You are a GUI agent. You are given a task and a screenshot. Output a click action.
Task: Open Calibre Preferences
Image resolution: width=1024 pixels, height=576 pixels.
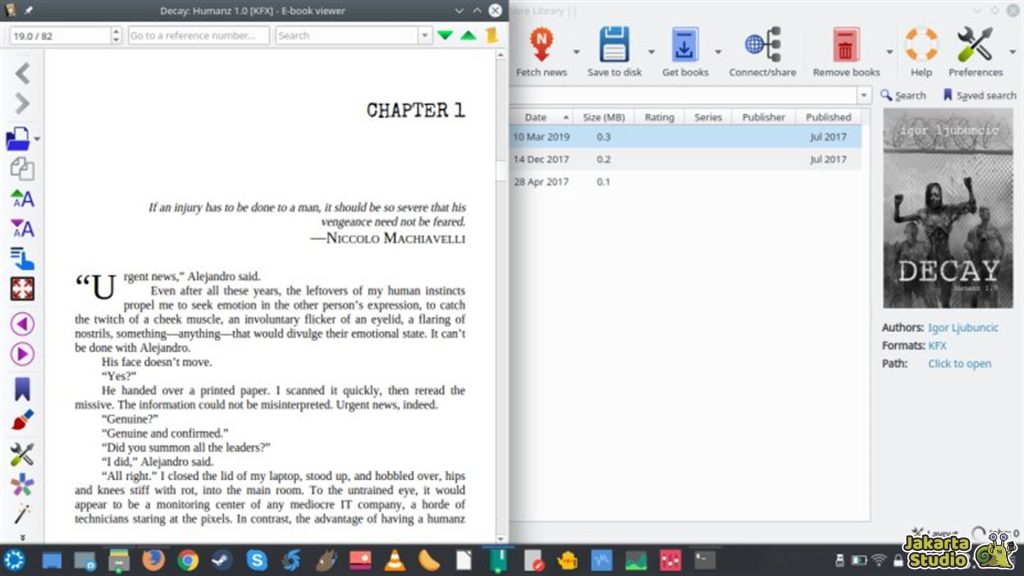click(x=976, y=45)
